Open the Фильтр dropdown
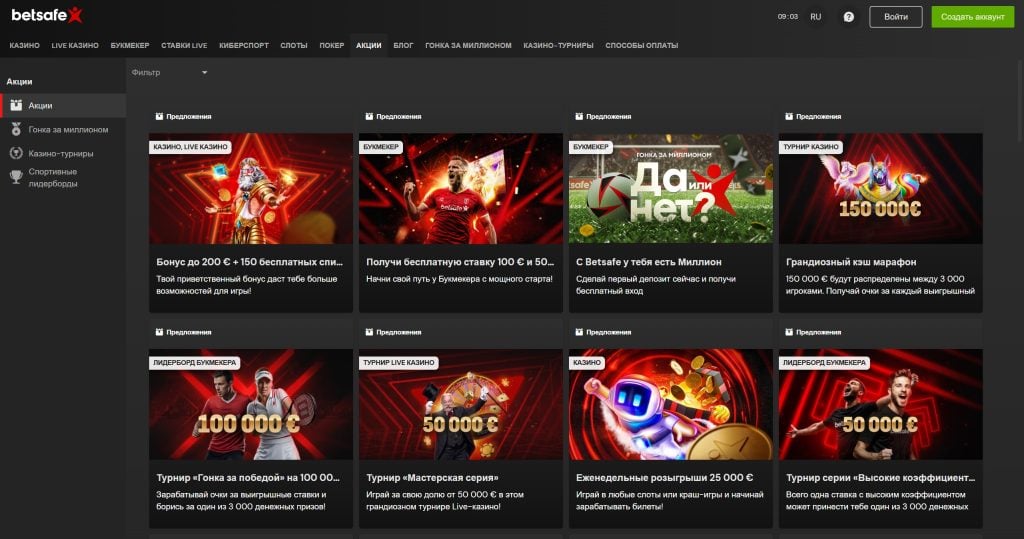This screenshot has width=1024, height=539. [x=169, y=73]
